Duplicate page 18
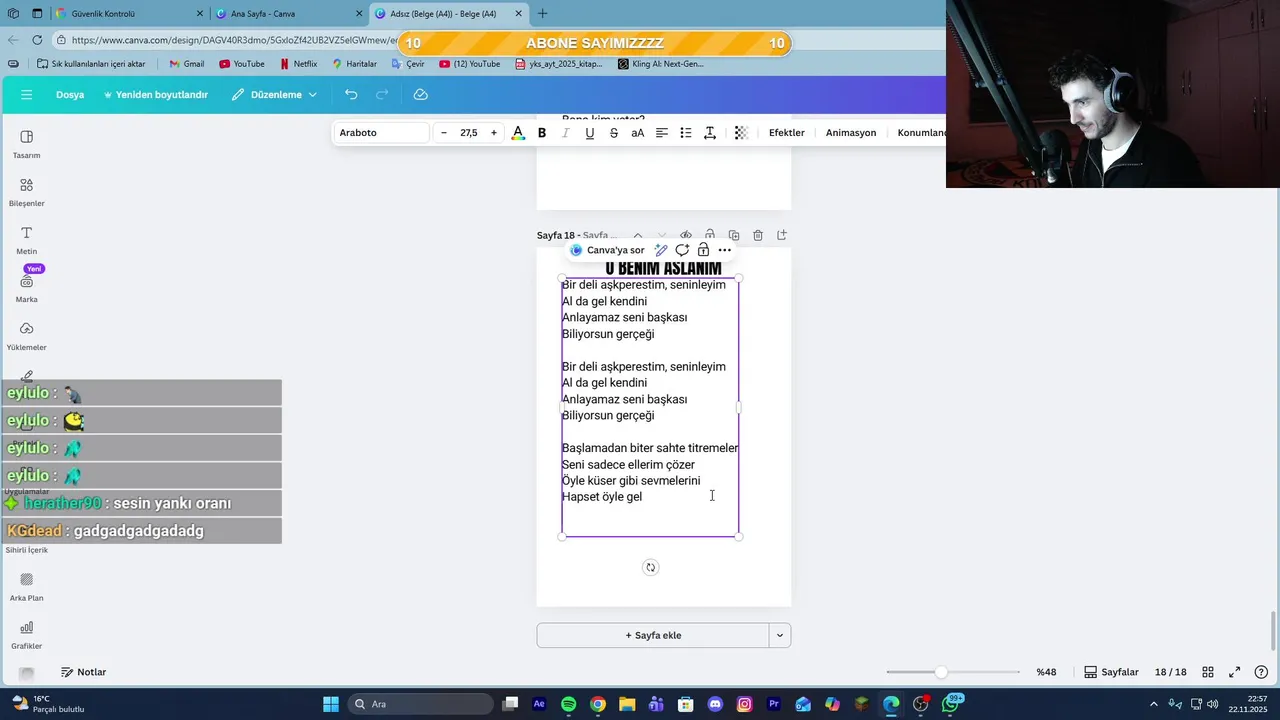Image resolution: width=1280 pixels, height=720 pixels. click(x=734, y=236)
